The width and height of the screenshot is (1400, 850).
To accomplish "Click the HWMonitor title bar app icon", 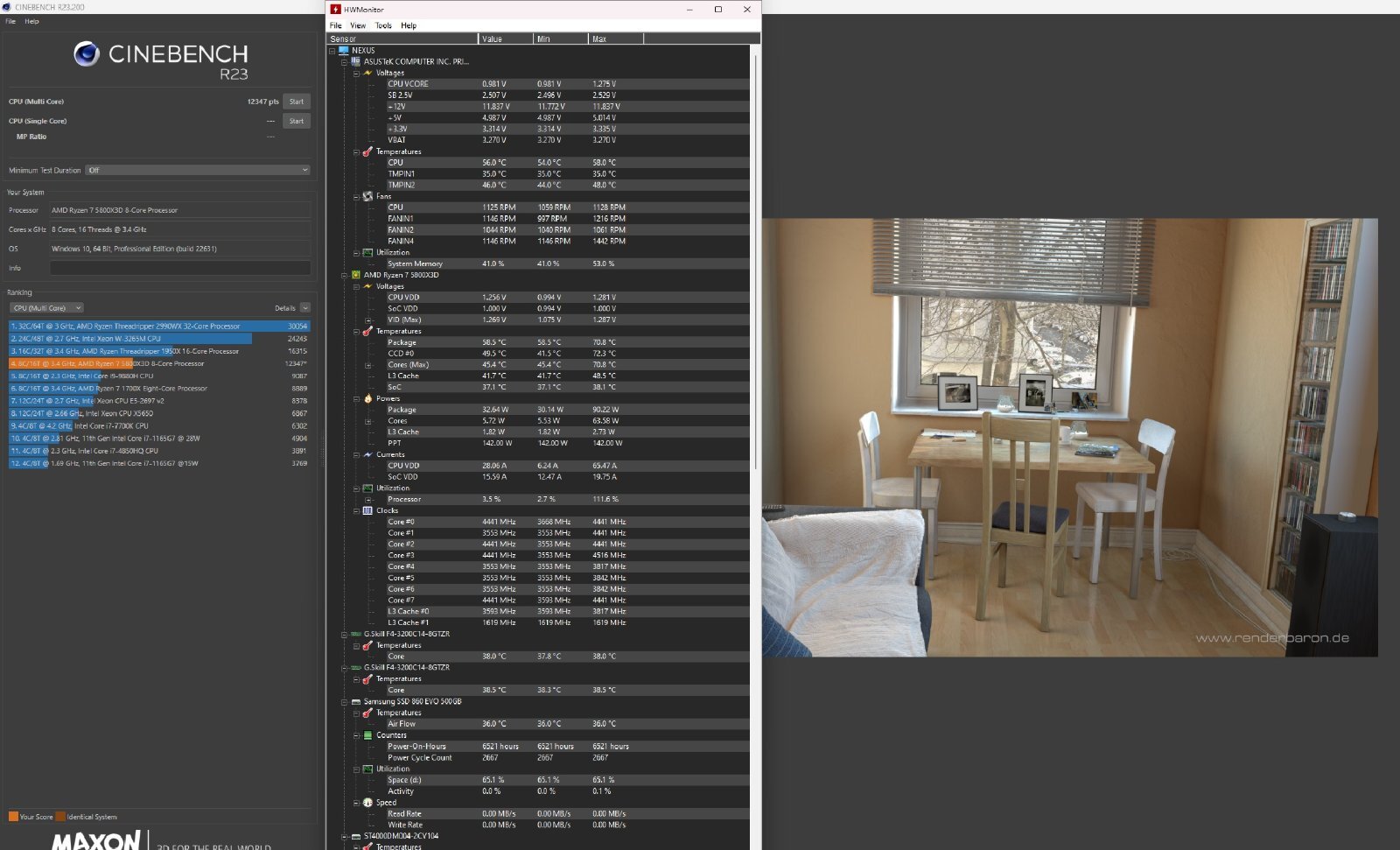I will (x=335, y=10).
